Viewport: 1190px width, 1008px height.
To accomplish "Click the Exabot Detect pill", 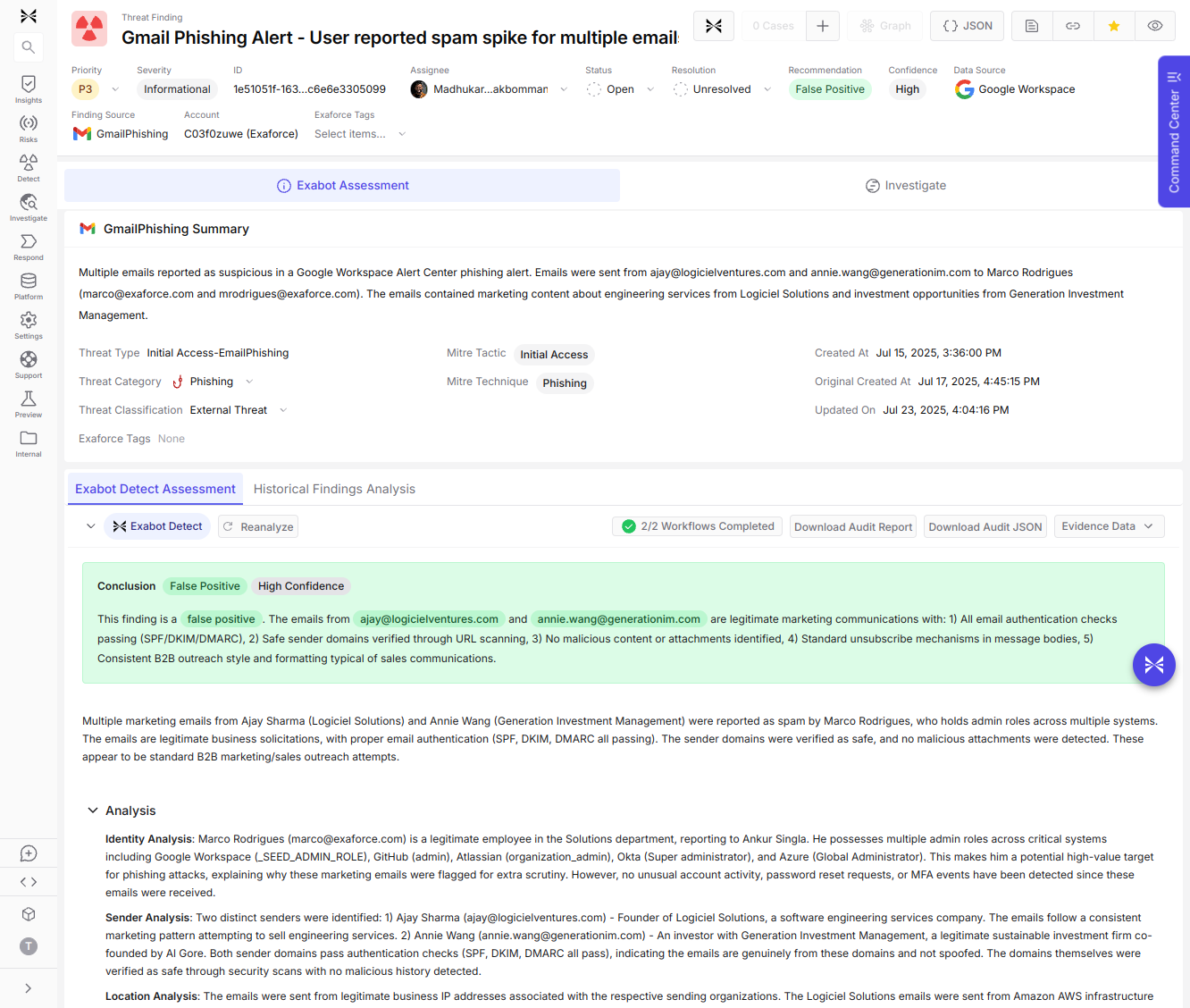I will (157, 526).
